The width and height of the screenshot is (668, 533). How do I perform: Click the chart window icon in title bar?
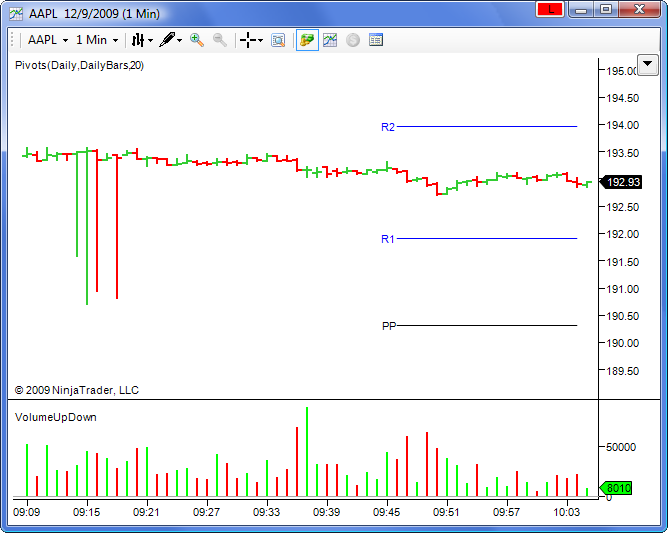16,14
